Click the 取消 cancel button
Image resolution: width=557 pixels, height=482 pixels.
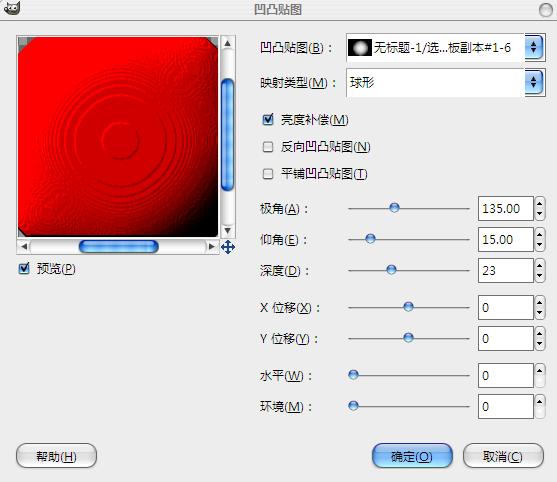coord(503,456)
